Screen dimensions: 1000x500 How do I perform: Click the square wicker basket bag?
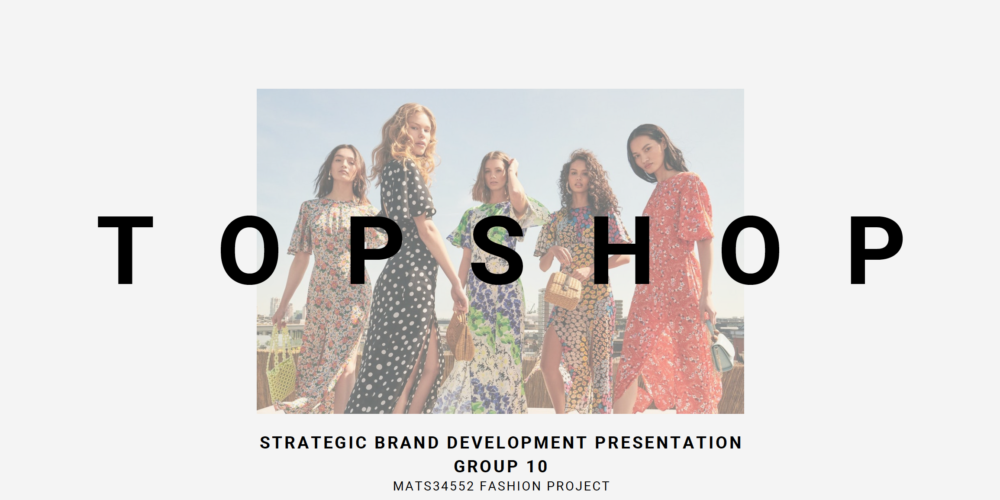click(x=562, y=290)
